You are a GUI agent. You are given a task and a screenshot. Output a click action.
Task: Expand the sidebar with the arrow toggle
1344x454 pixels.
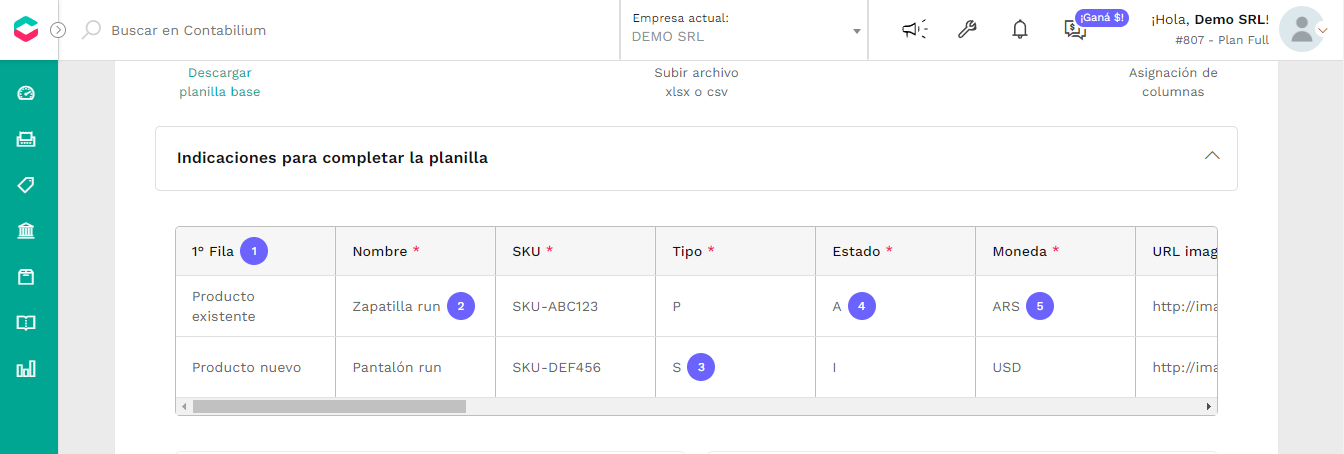tap(58, 30)
